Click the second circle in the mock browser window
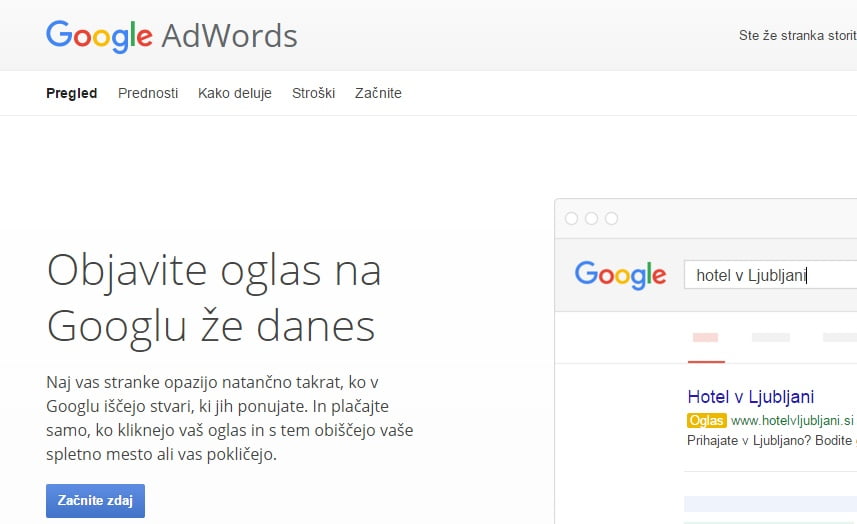857x524 pixels. pyautogui.click(x=592, y=218)
